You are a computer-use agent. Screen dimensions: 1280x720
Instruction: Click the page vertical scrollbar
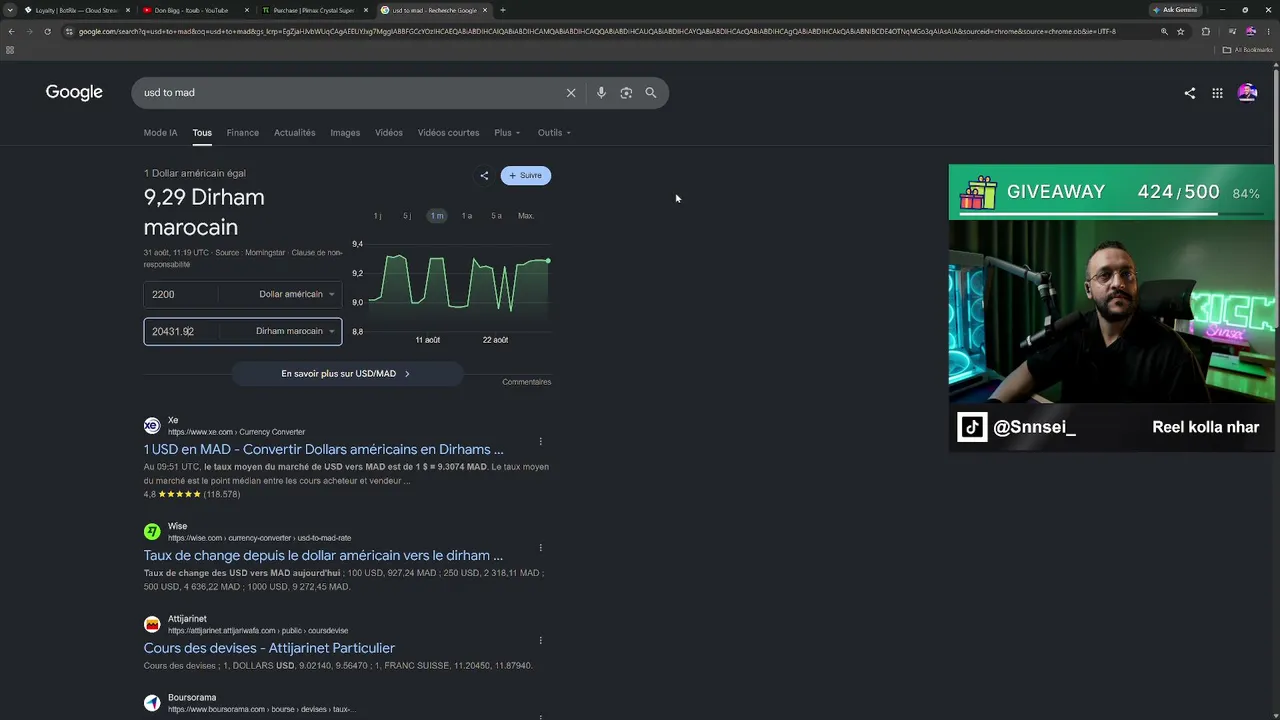(x=1276, y=390)
